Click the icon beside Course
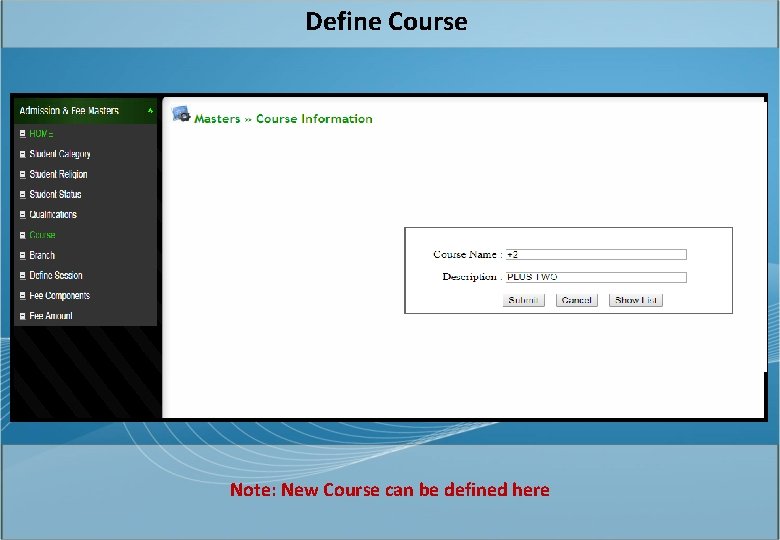Image resolution: width=780 pixels, height=540 pixels. (x=22, y=235)
